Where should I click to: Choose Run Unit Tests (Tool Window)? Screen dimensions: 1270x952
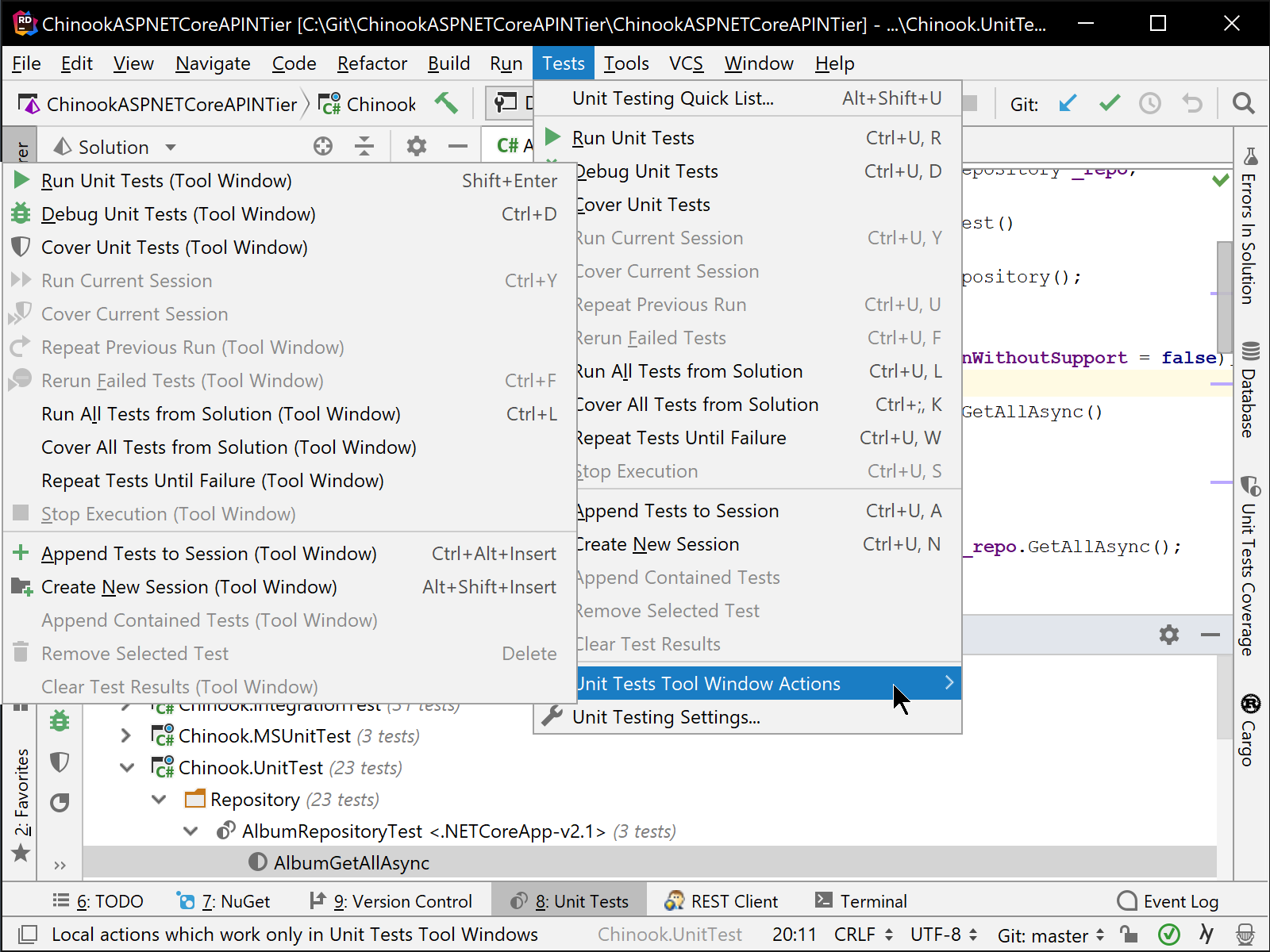tap(289, 181)
